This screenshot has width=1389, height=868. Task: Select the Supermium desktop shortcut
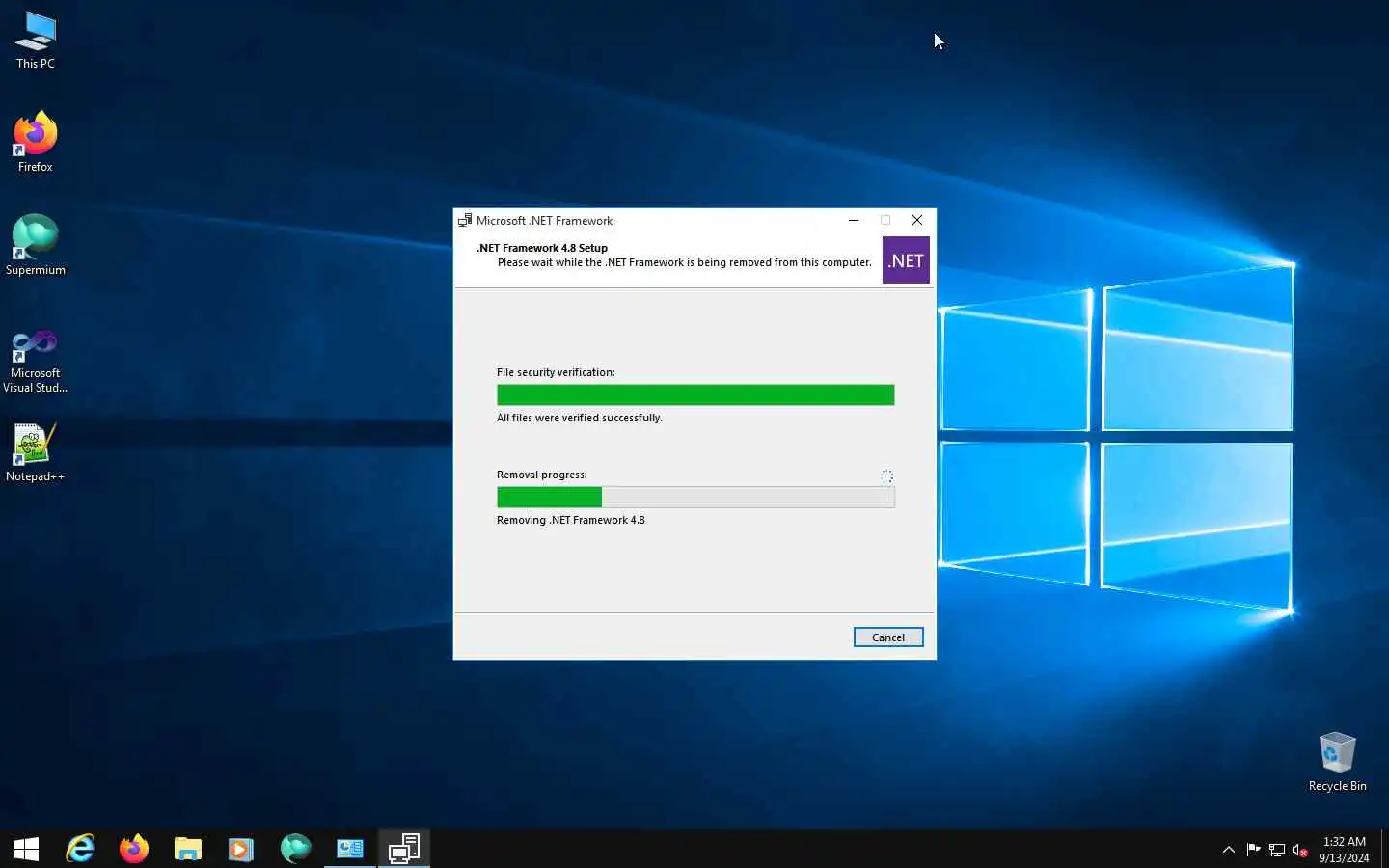pyautogui.click(x=36, y=245)
